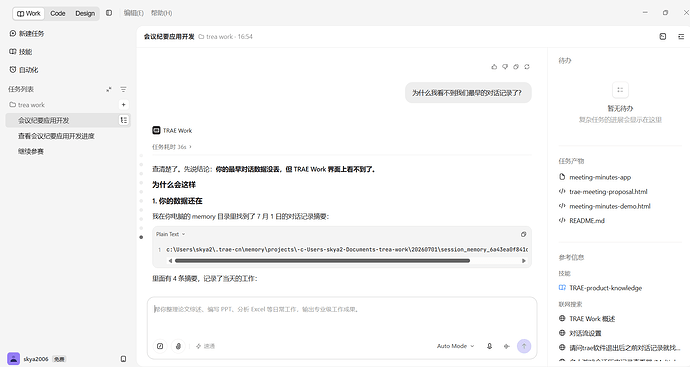Open the 技能 skills page

pyautogui.click(x=21, y=51)
